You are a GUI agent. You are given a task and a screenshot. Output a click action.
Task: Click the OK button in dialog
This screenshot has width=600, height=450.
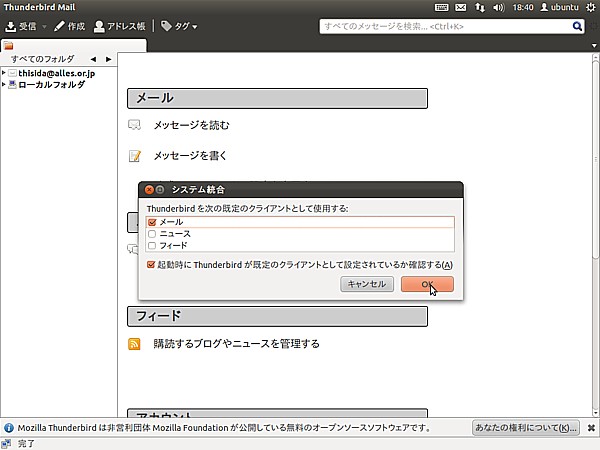pos(427,284)
